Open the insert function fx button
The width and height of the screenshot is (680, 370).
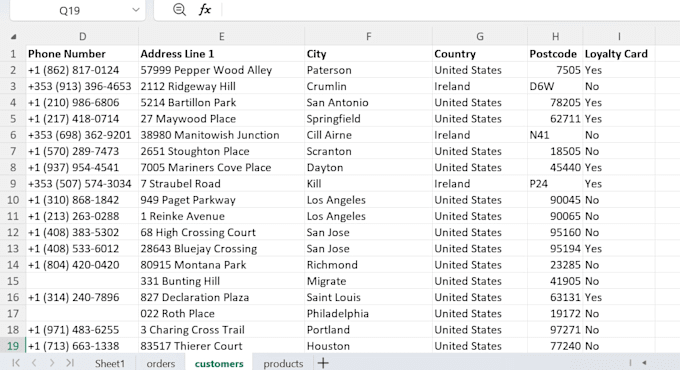205,10
